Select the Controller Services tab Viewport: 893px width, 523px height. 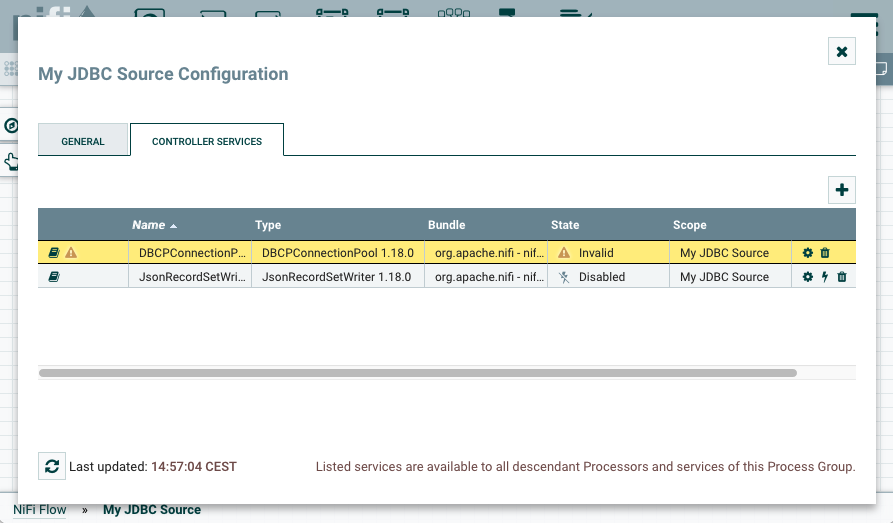click(207, 141)
